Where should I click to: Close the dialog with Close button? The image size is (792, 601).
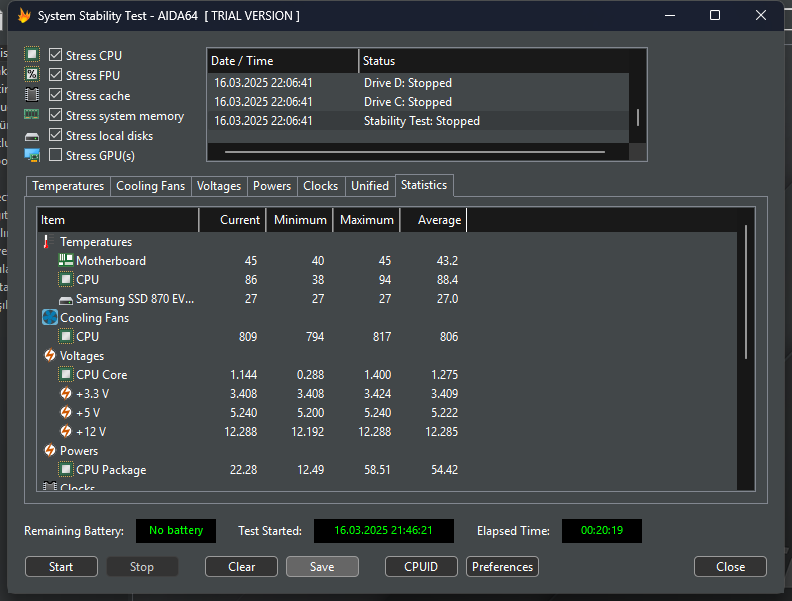point(730,567)
